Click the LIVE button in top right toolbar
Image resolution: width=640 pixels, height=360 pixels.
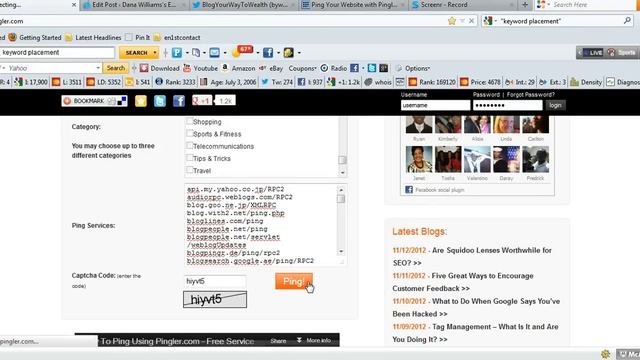592,53
